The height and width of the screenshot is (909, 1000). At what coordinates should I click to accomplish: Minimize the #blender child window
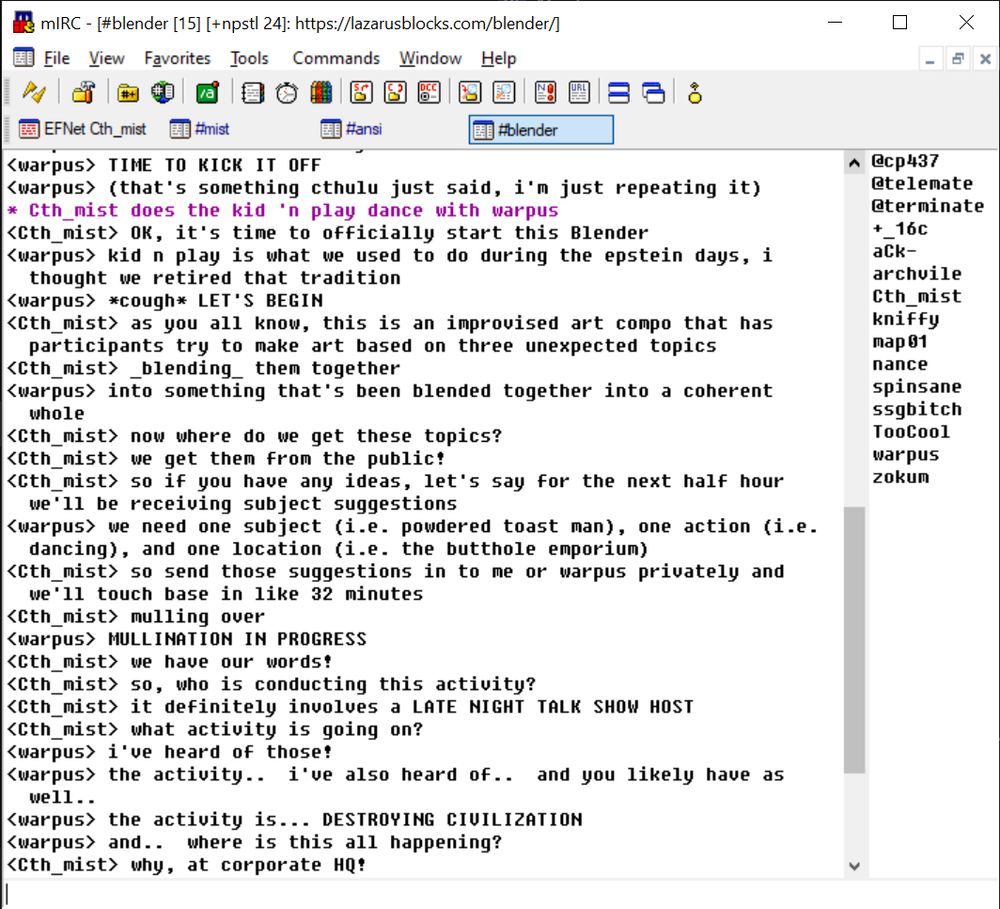pyautogui.click(x=930, y=59)
